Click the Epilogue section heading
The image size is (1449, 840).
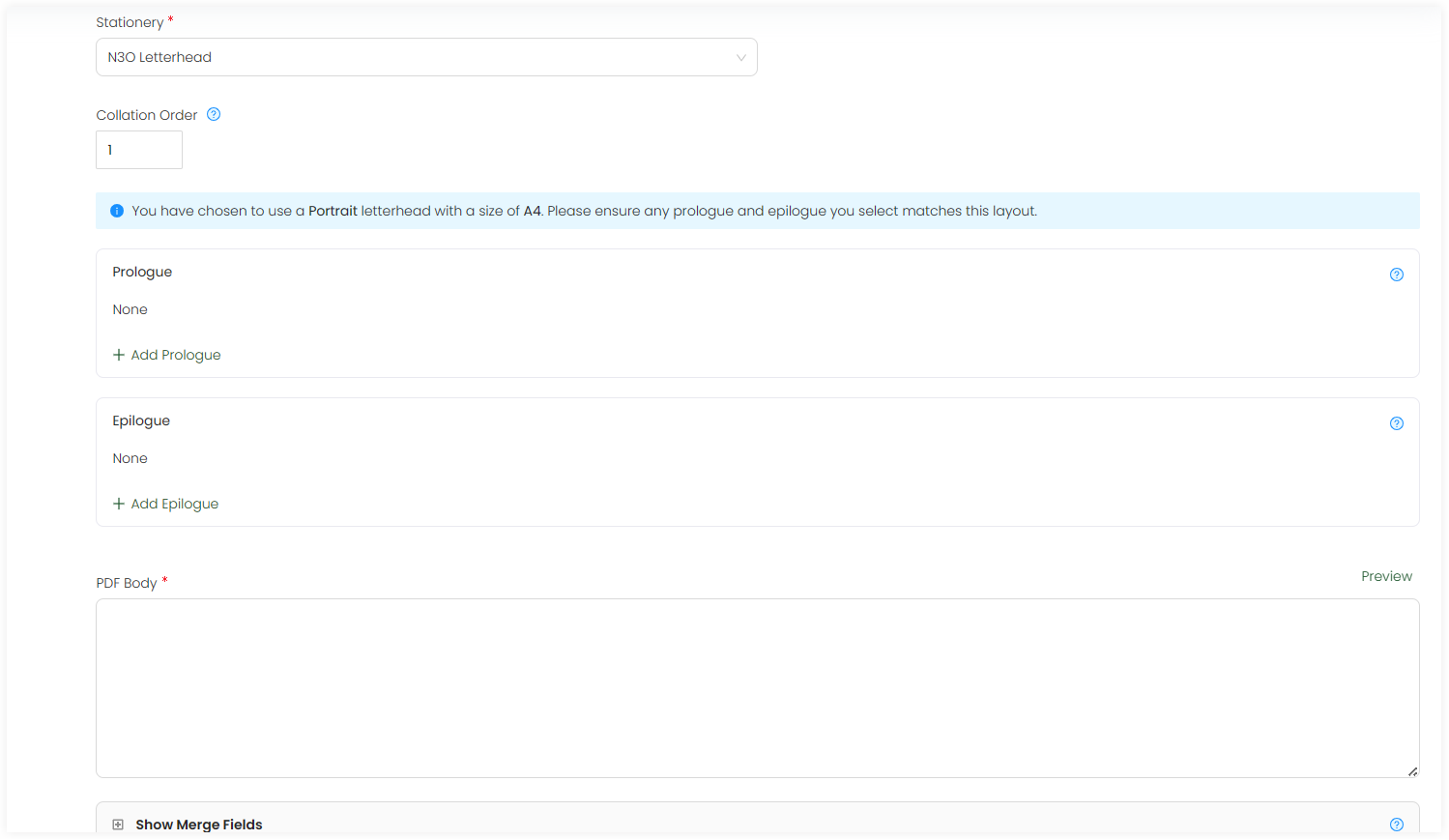(141, 420)
